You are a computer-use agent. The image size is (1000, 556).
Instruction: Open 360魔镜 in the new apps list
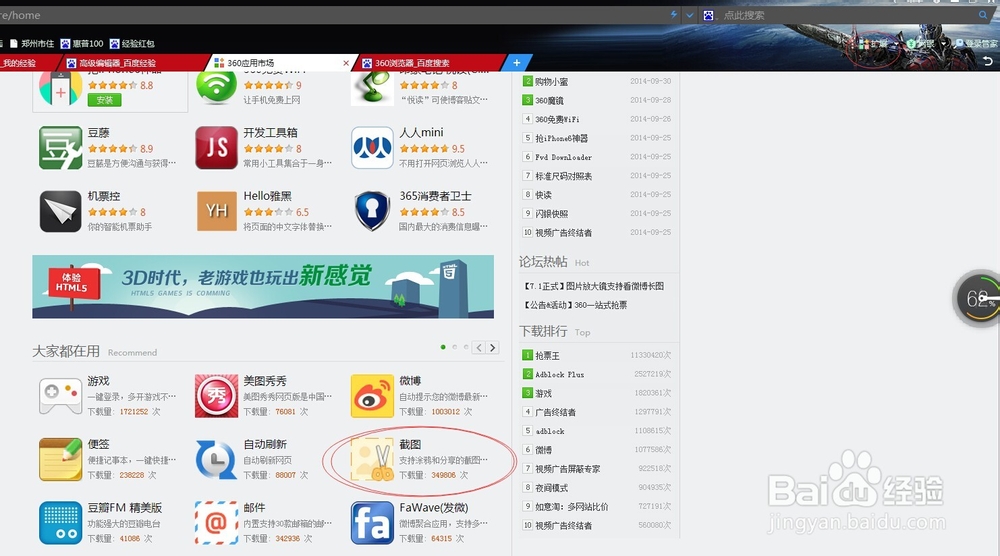pyautogui.click(x=549, y=100)
